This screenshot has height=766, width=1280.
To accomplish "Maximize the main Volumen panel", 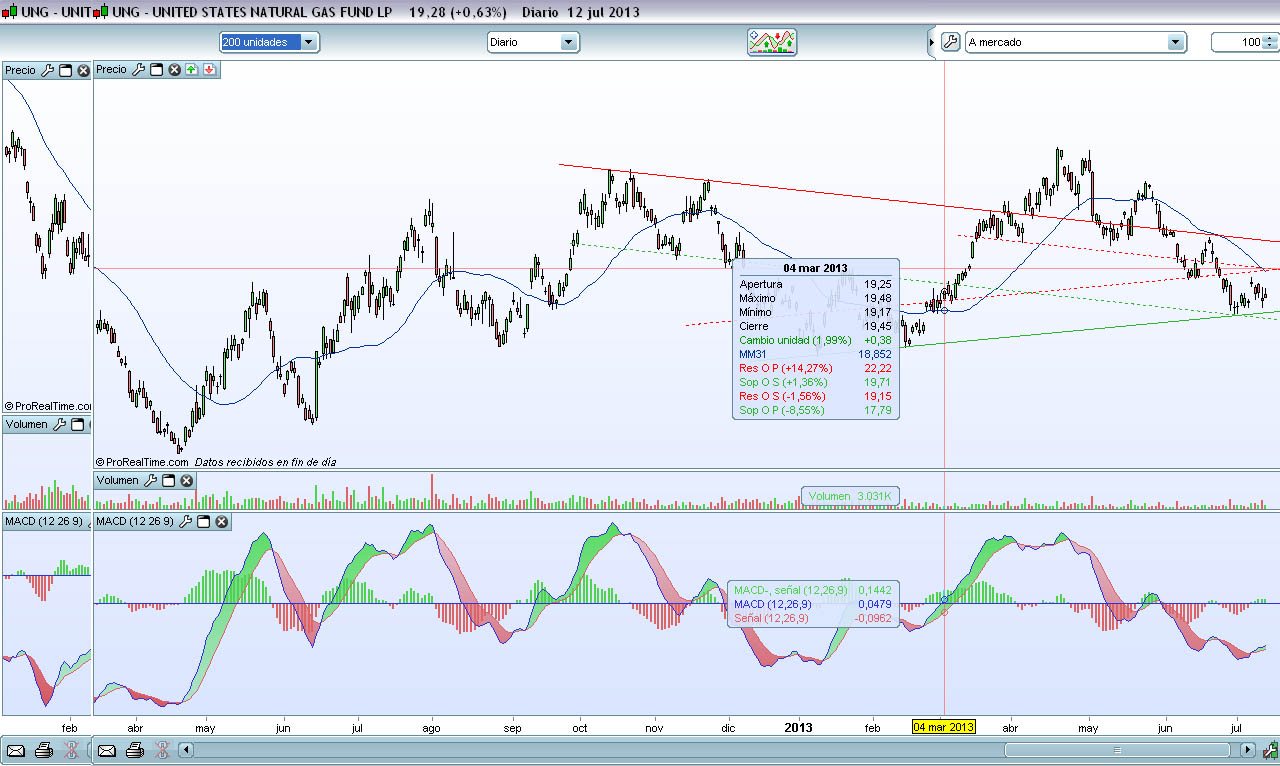I will (168, 481).
